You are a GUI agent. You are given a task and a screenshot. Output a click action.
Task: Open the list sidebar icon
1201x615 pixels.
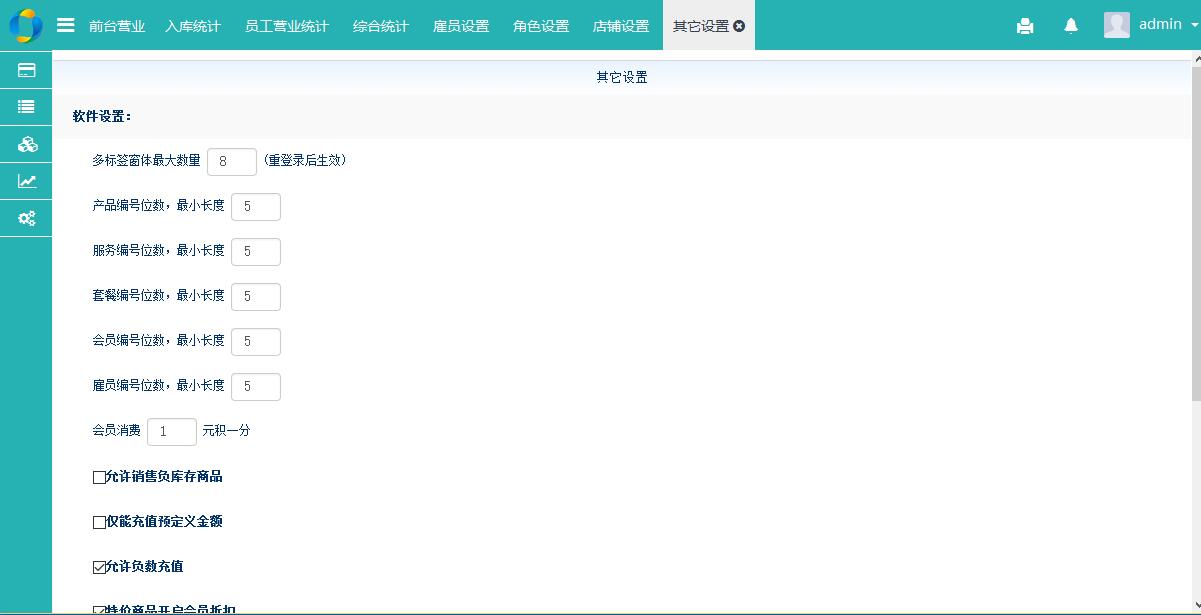(27, 107)
